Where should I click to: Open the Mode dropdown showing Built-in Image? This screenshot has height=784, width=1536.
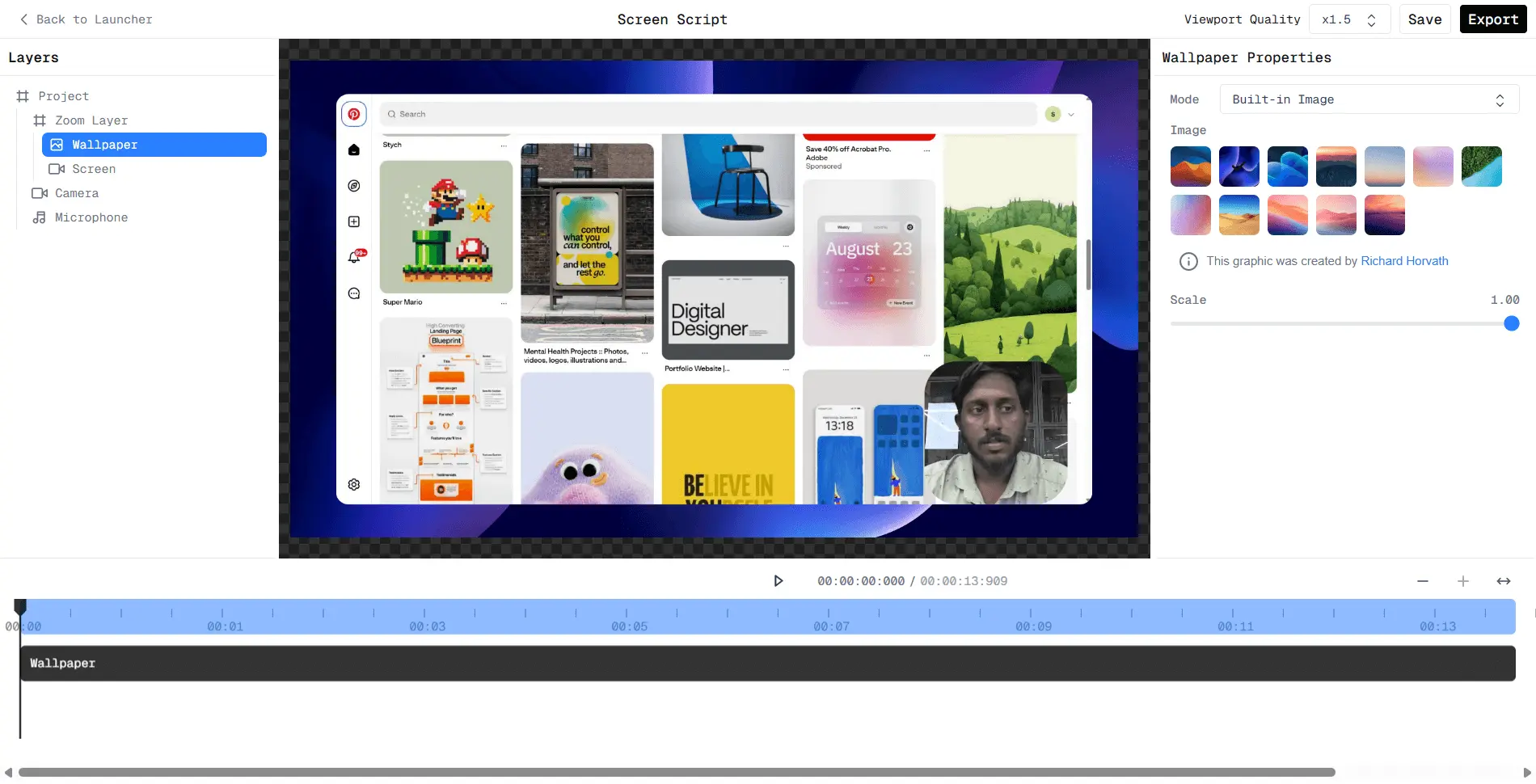click(x=1368, y=99)
